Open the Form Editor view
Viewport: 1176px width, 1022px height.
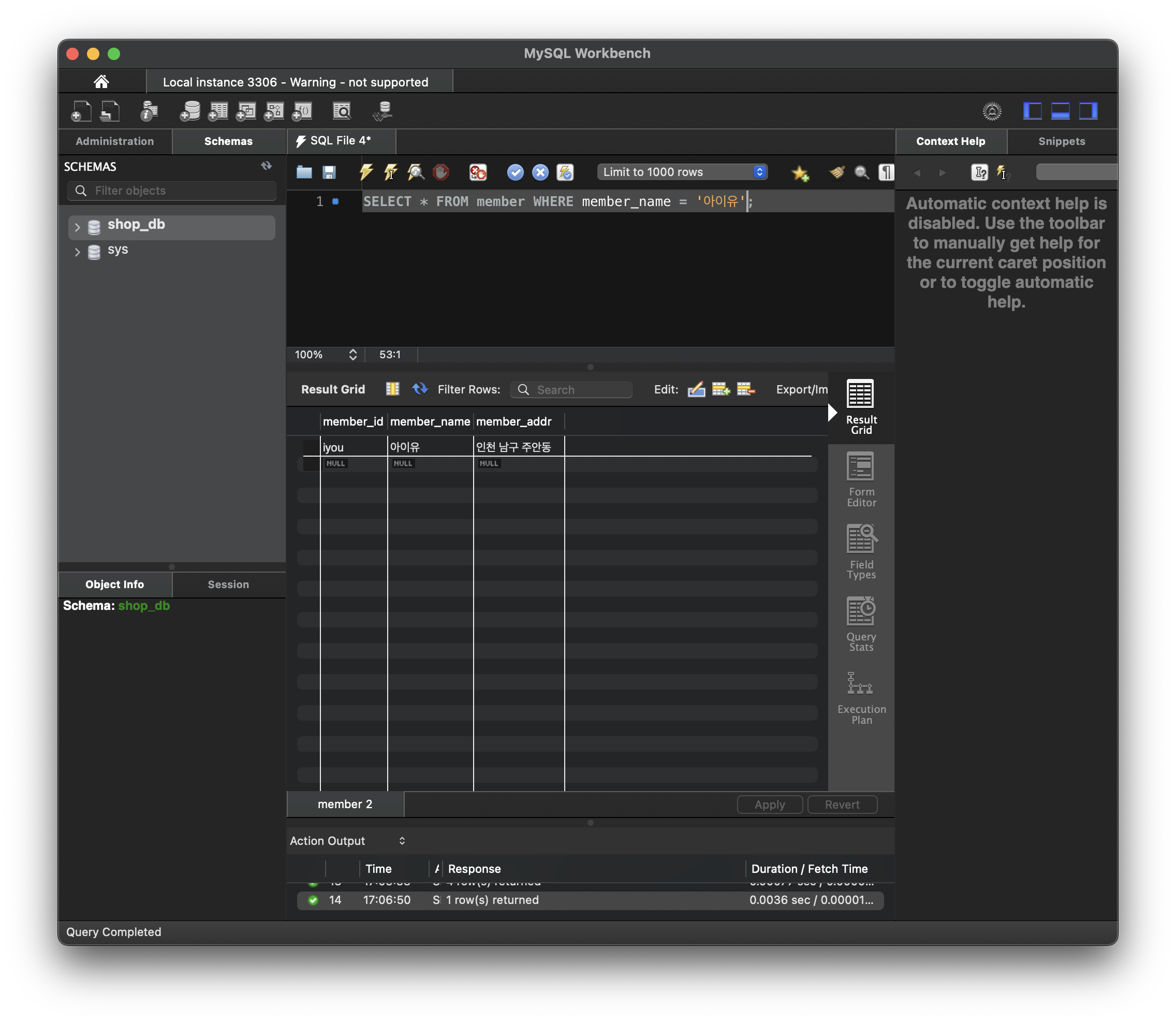pos(861,480)
